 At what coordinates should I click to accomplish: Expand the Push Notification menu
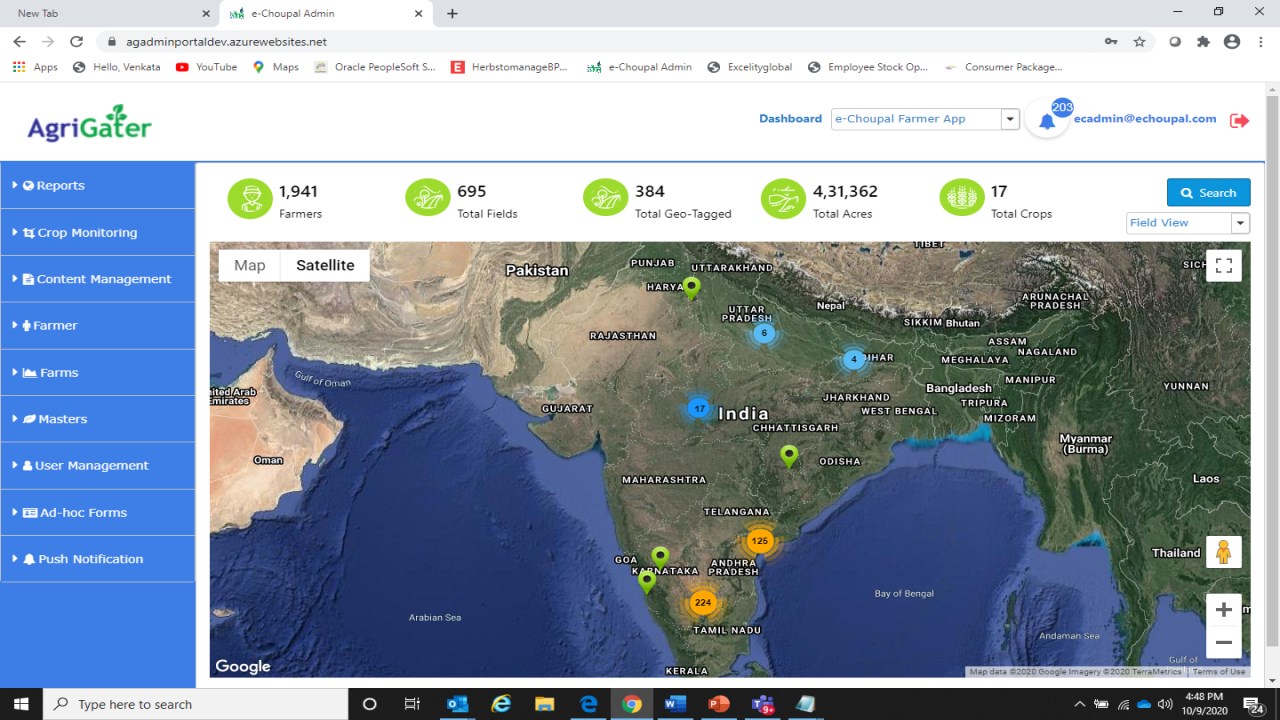click(x=97, y=559)
